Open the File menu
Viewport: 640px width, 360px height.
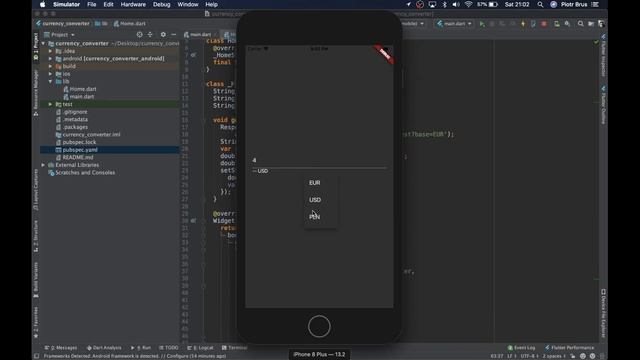coord(92,4)
